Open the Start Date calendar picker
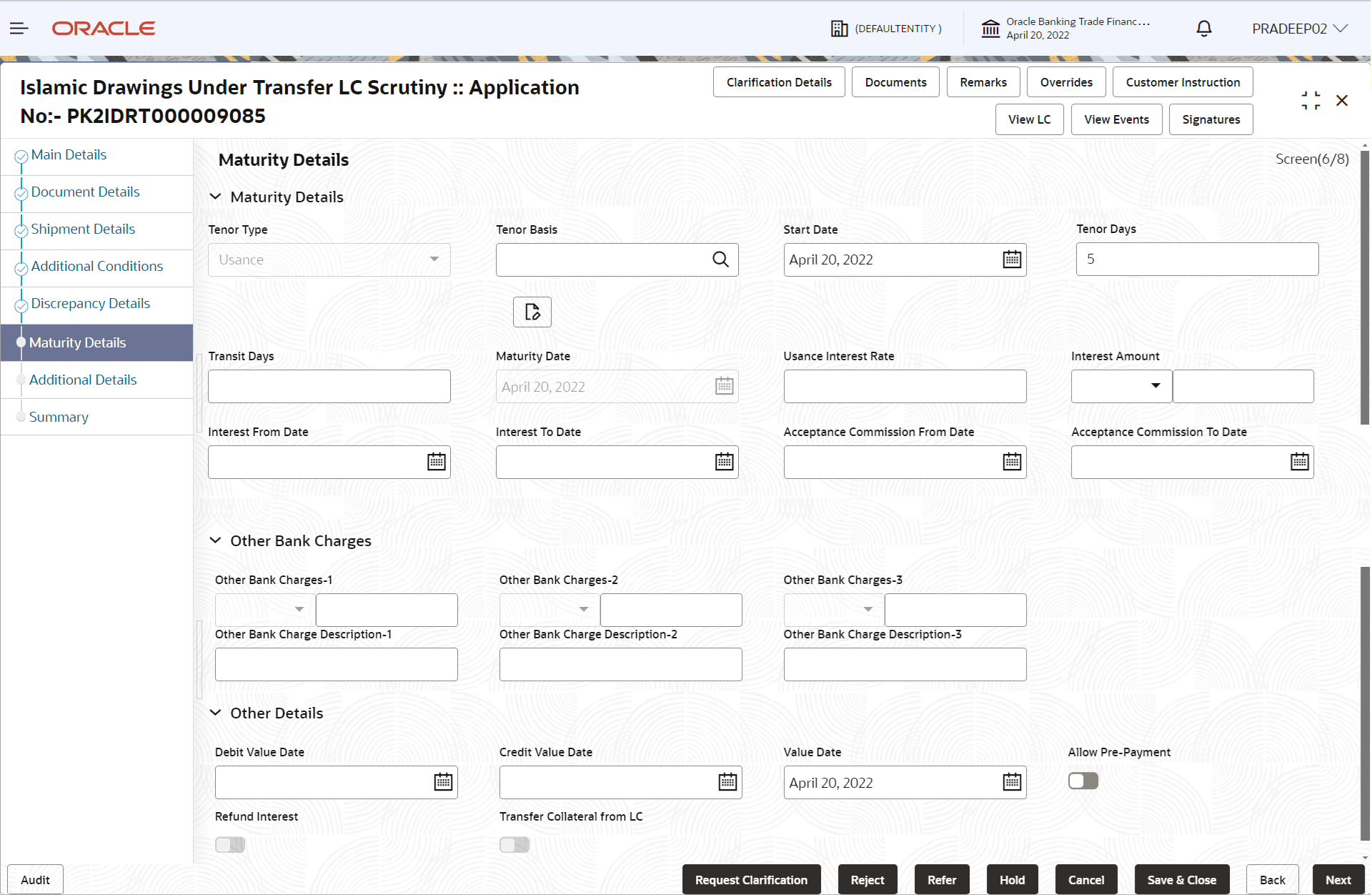The width and height of the screenshot is (1372, 895). [x=1012, y=259]
